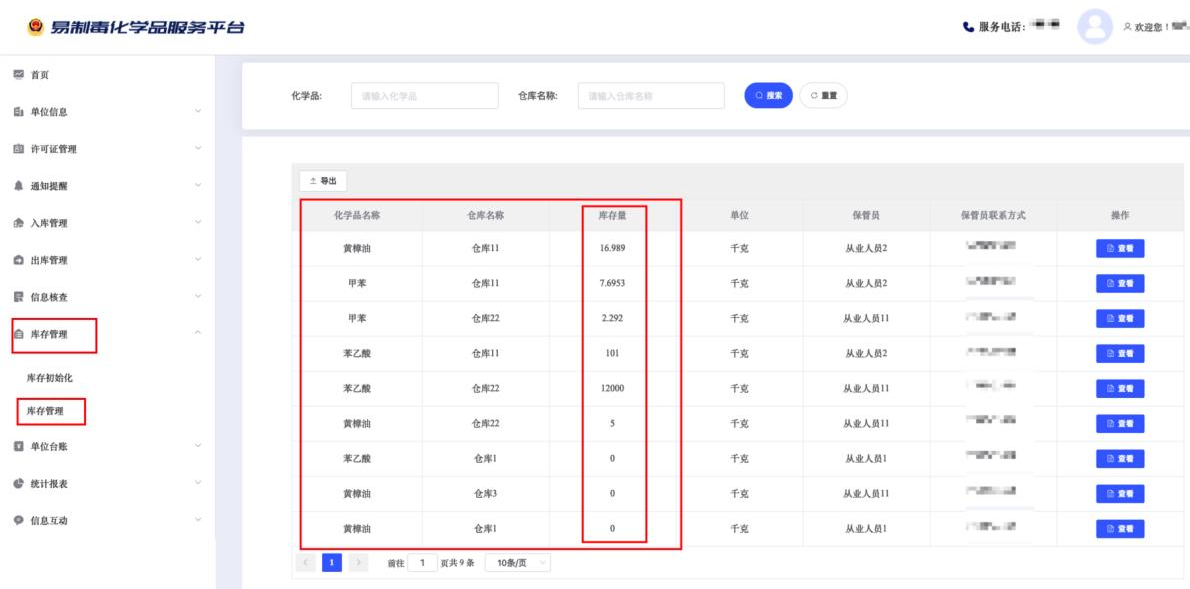This screenshot has width=1190, height=589.
Task: Open the 库存初始化 submenu item
Action: pos(49,377)
